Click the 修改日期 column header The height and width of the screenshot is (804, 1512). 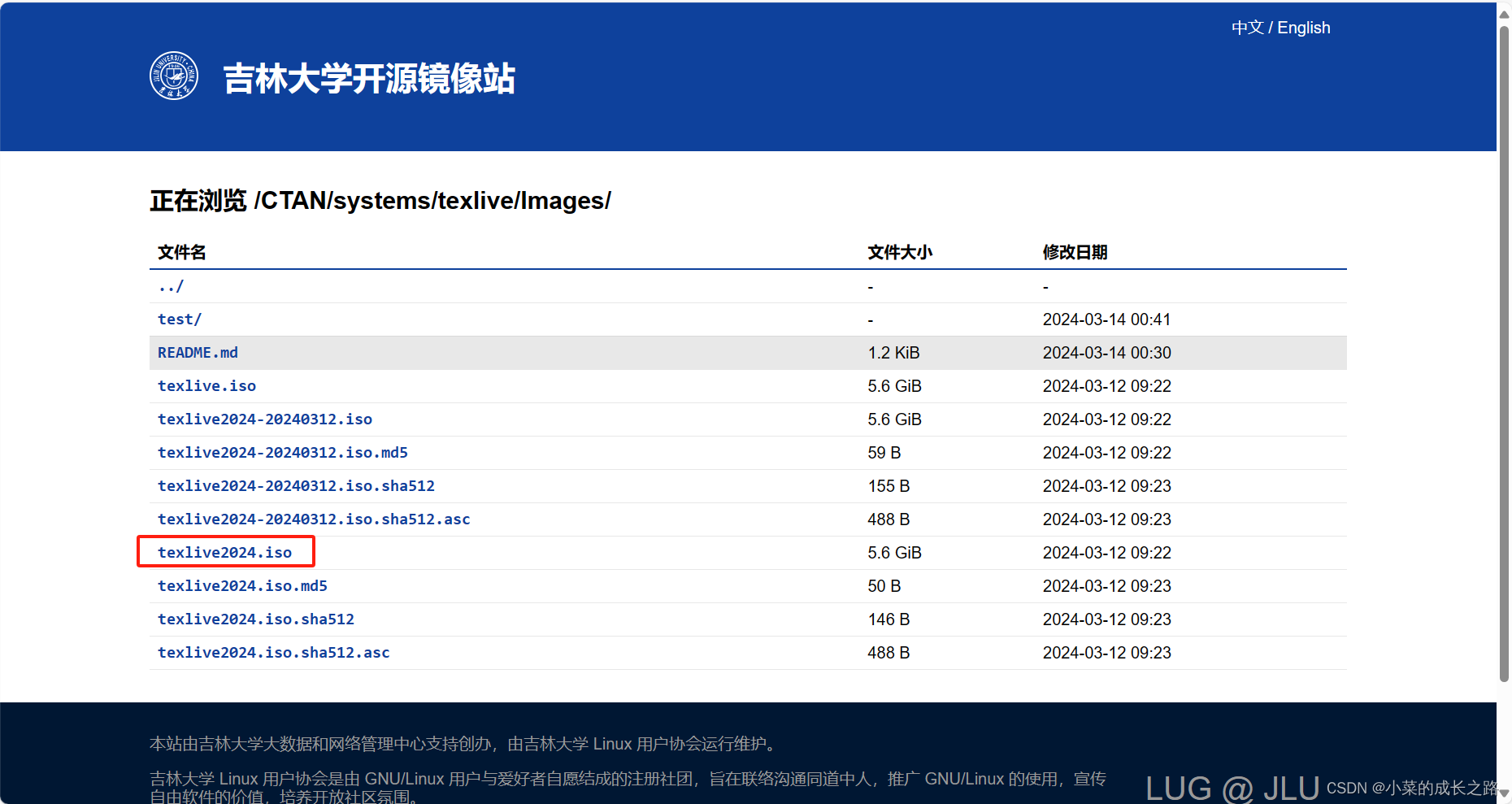pos(1075,252)
